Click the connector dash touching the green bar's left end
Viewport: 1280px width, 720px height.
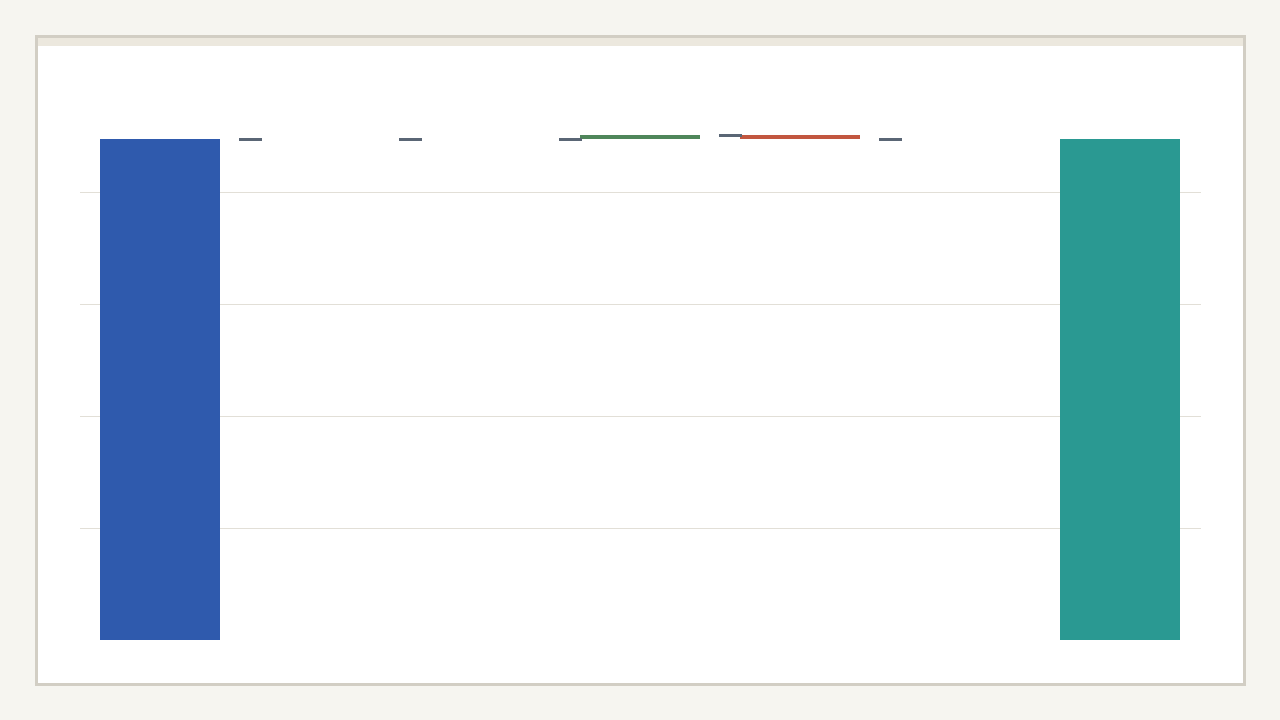[x=569, y=139]
